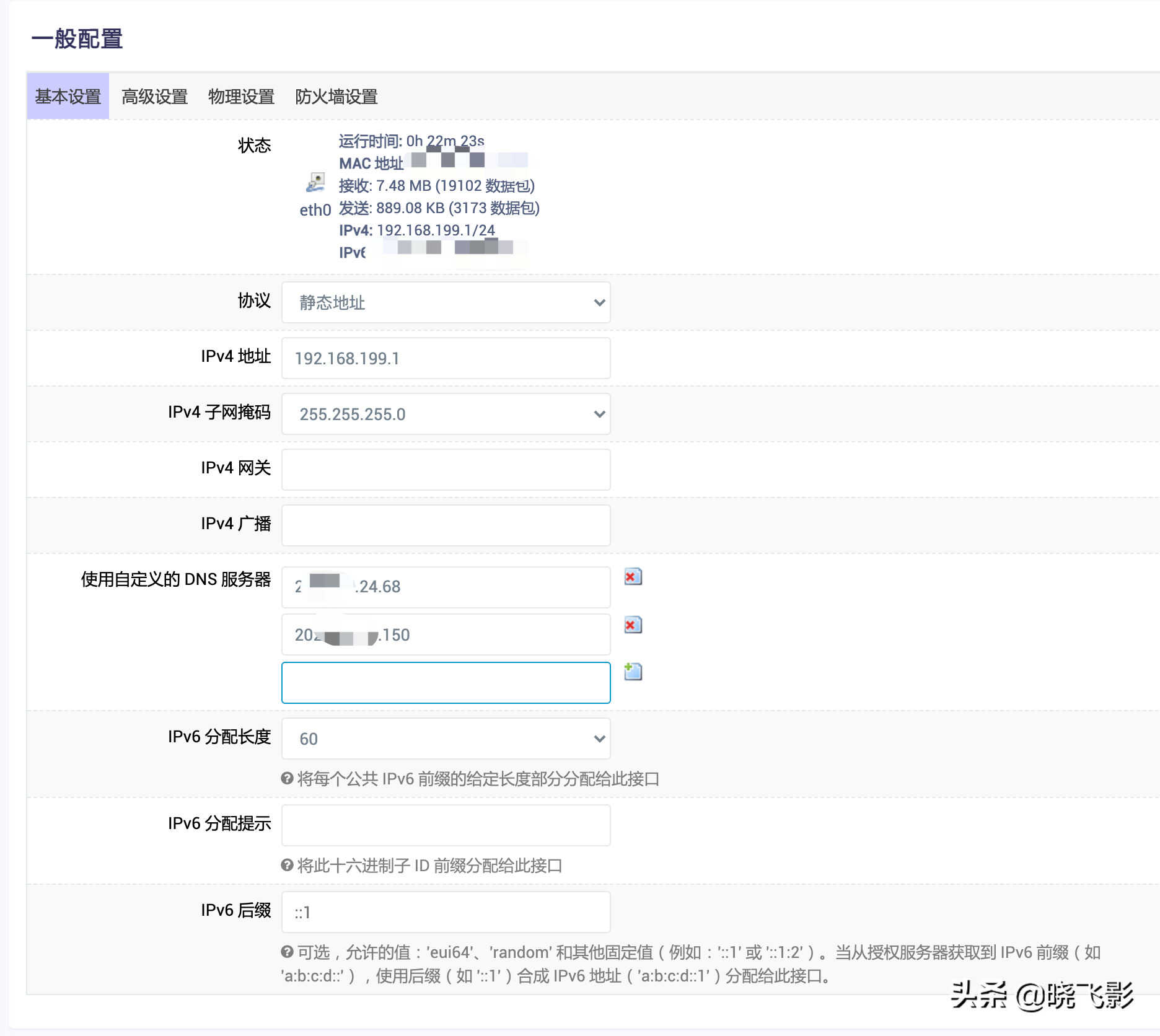Image resolution: width=1160 pixels, height=1036 pixels.
Task: Click the eth0 interface icon
Action: click(315, 182)
